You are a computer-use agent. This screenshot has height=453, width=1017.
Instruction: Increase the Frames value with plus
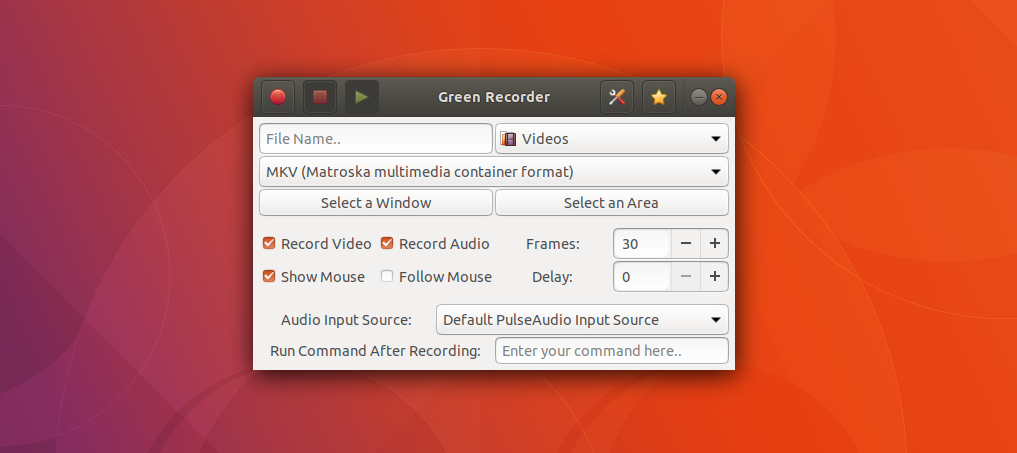point(714,243)
